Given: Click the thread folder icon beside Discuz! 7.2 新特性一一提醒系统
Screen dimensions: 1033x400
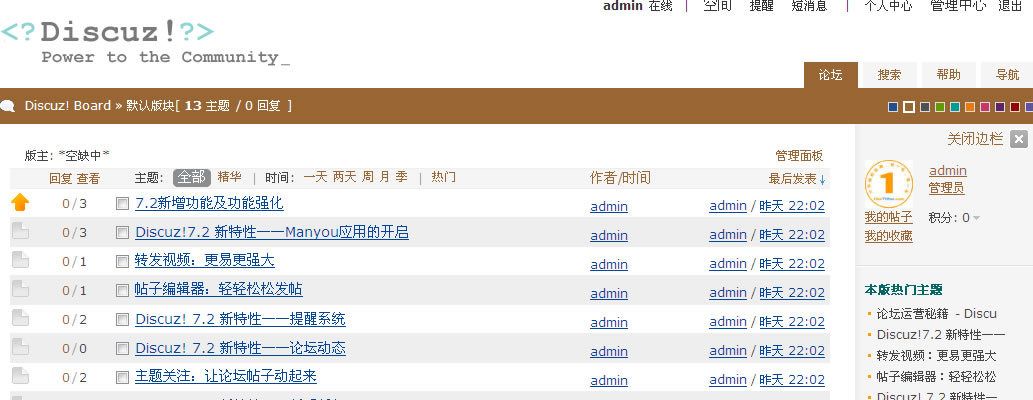Looking at the screenshot, I should click(x=20, y=318).
